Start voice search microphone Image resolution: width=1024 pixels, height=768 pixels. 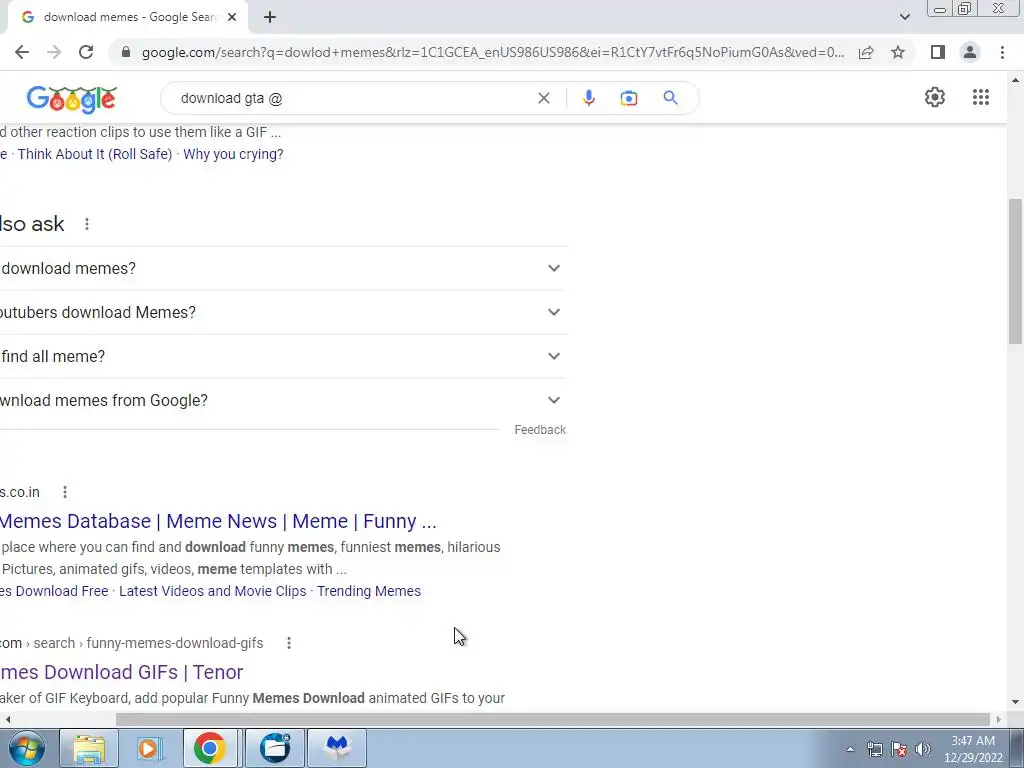click(588, 98)
